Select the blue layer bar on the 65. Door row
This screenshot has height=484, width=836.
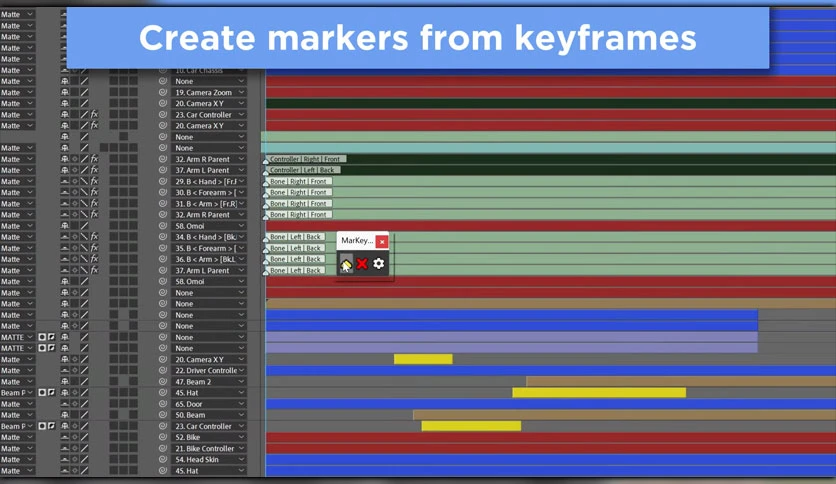point(551,404)
